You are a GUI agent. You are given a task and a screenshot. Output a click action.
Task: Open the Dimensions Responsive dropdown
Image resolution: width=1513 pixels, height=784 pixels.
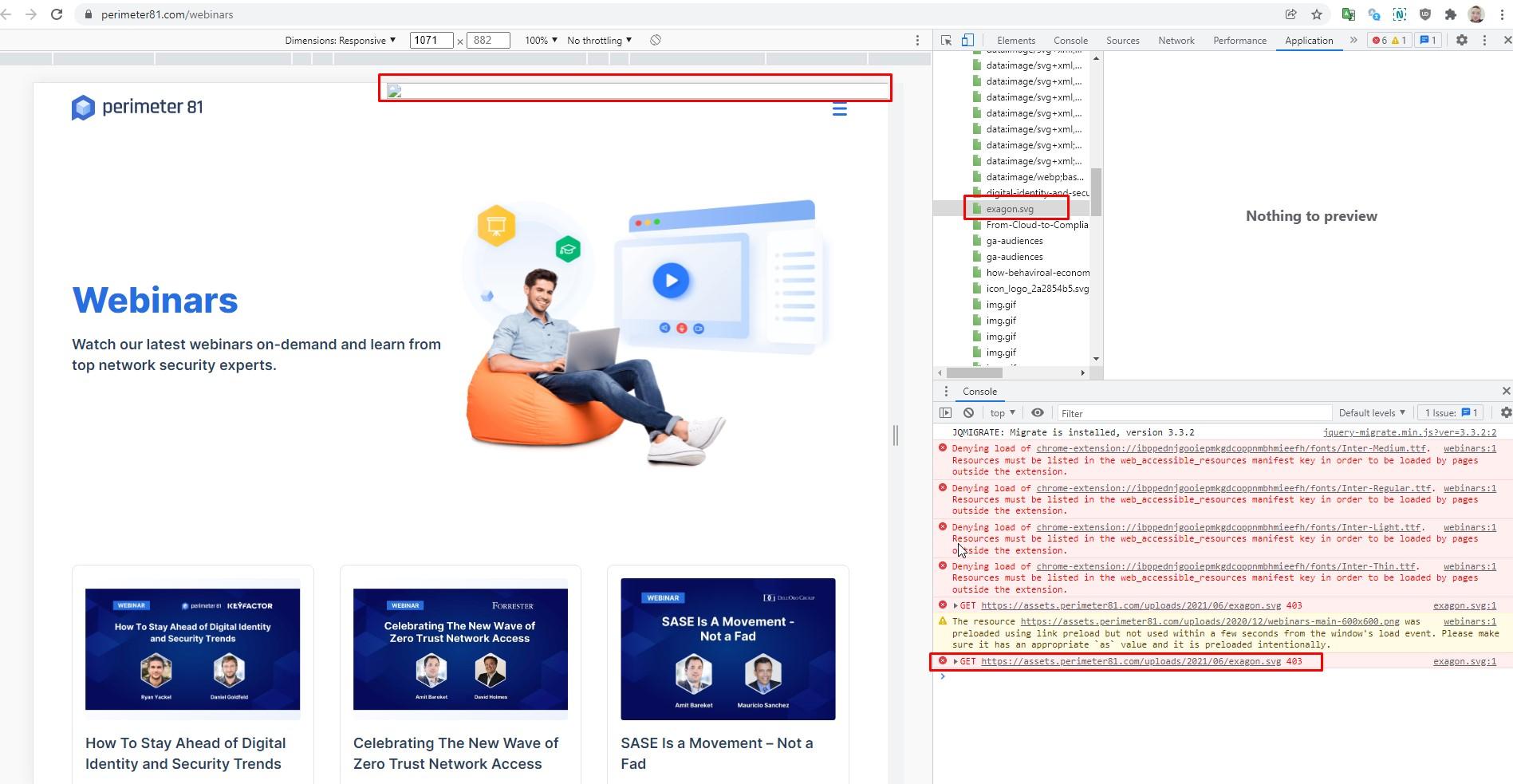[341, 40]
